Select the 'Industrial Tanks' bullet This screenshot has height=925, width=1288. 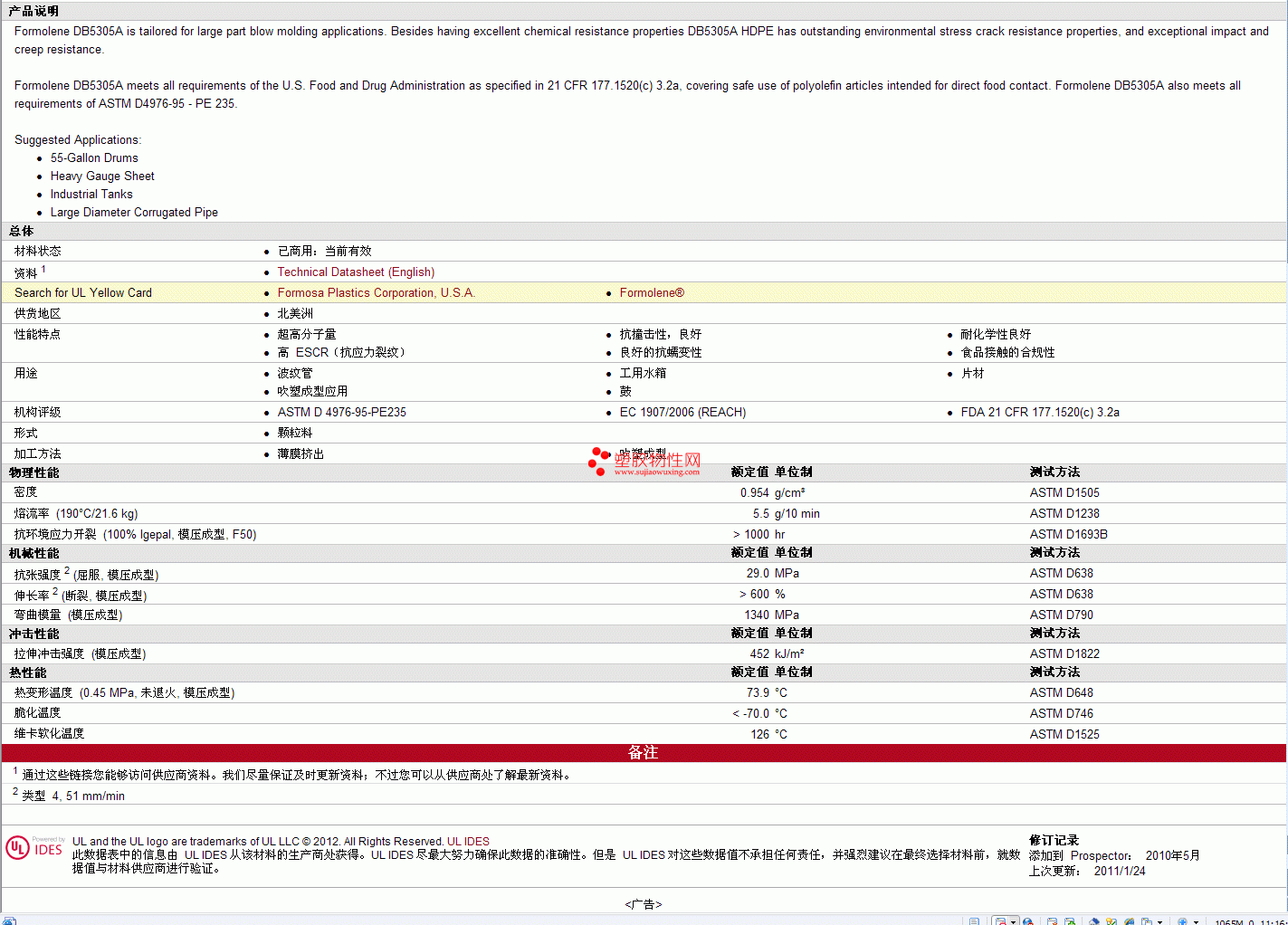tap(91, 195)
